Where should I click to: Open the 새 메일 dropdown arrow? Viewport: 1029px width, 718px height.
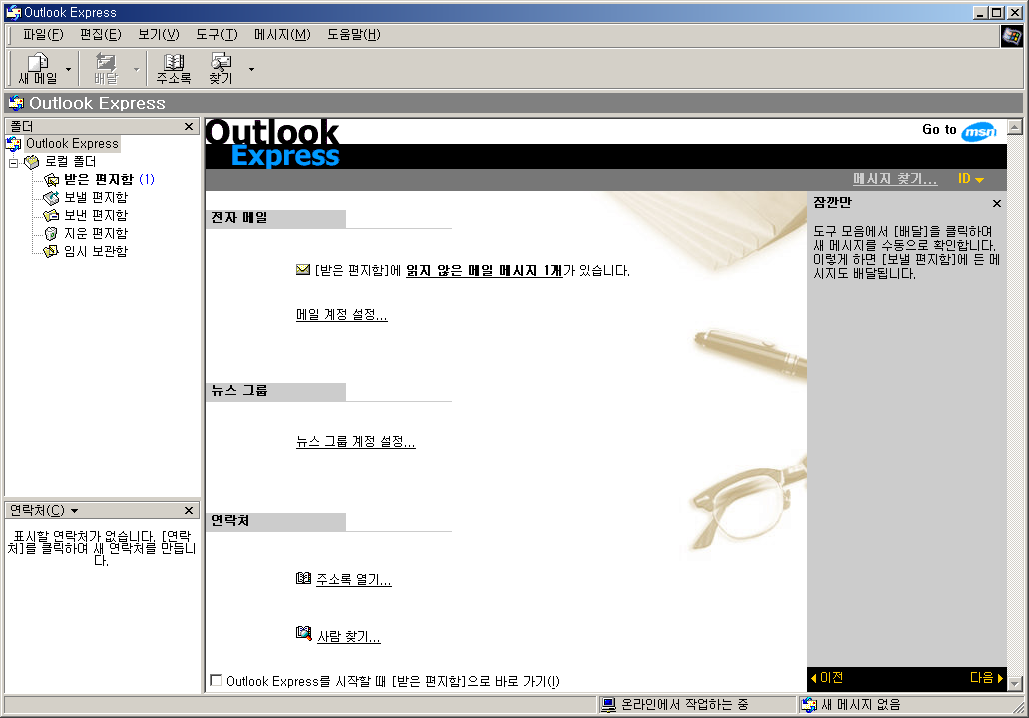(x=68, y=69)
